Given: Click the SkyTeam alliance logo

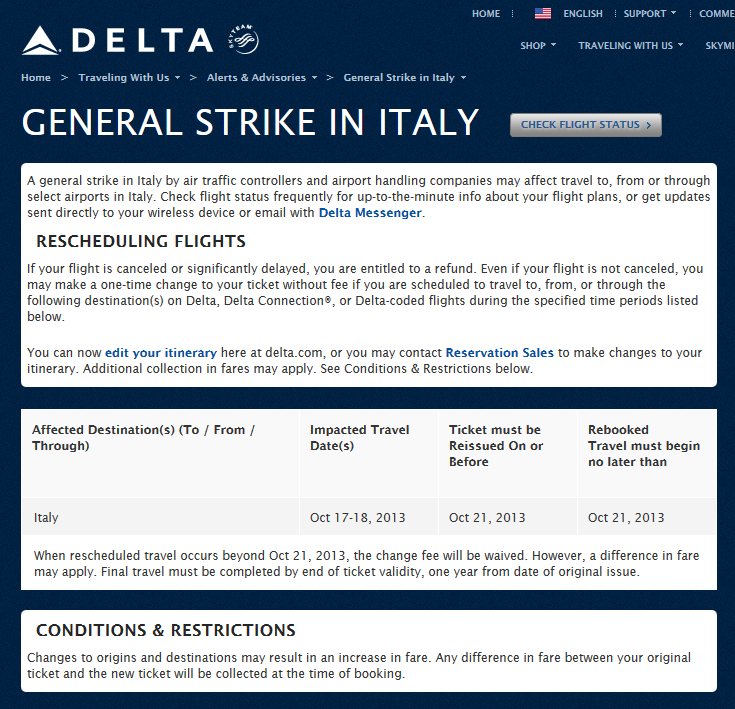Looking at the screenshot, I should (243, 40).
